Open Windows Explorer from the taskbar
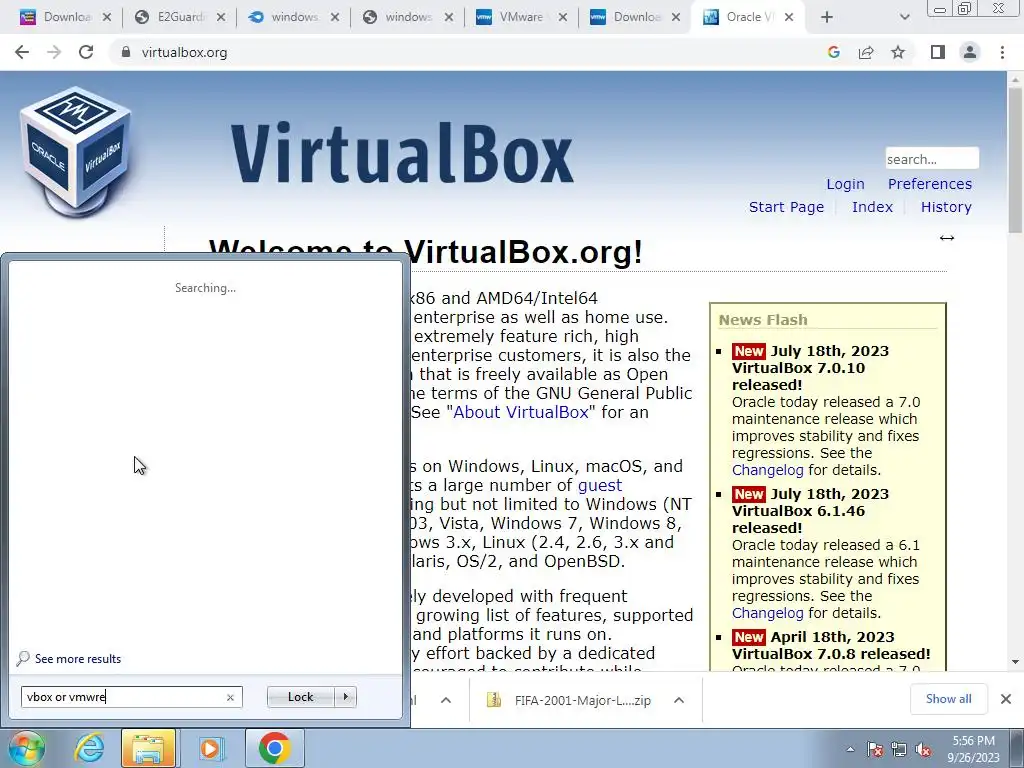The image size is (1024, 768). click(148, 748)
